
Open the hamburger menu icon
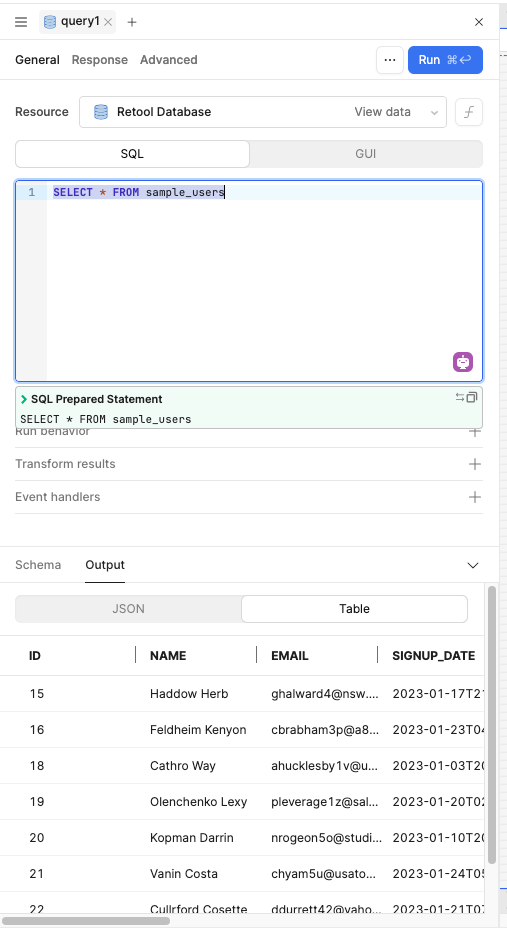click(21, 22)
